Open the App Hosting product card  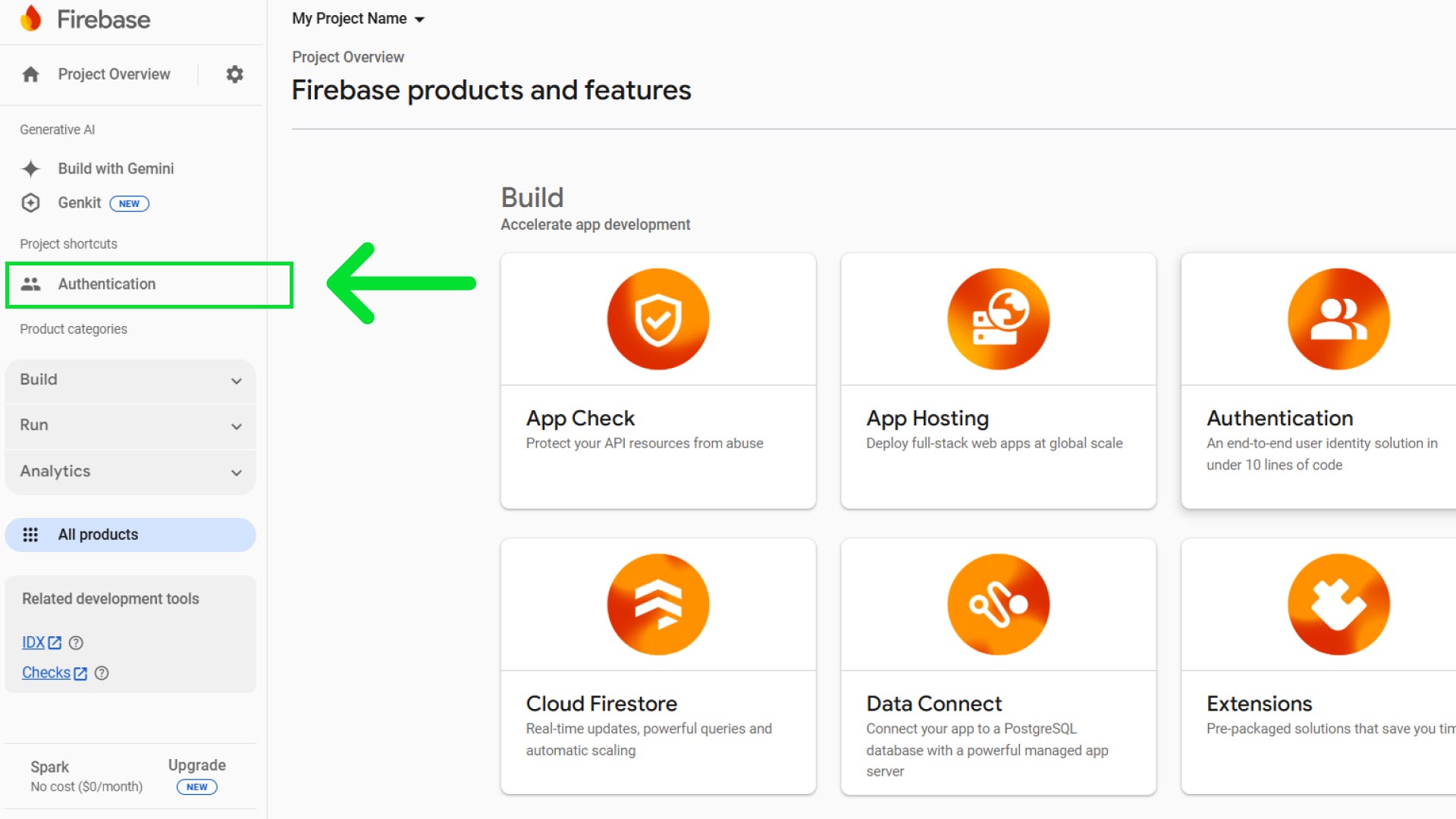pos(998,381)
